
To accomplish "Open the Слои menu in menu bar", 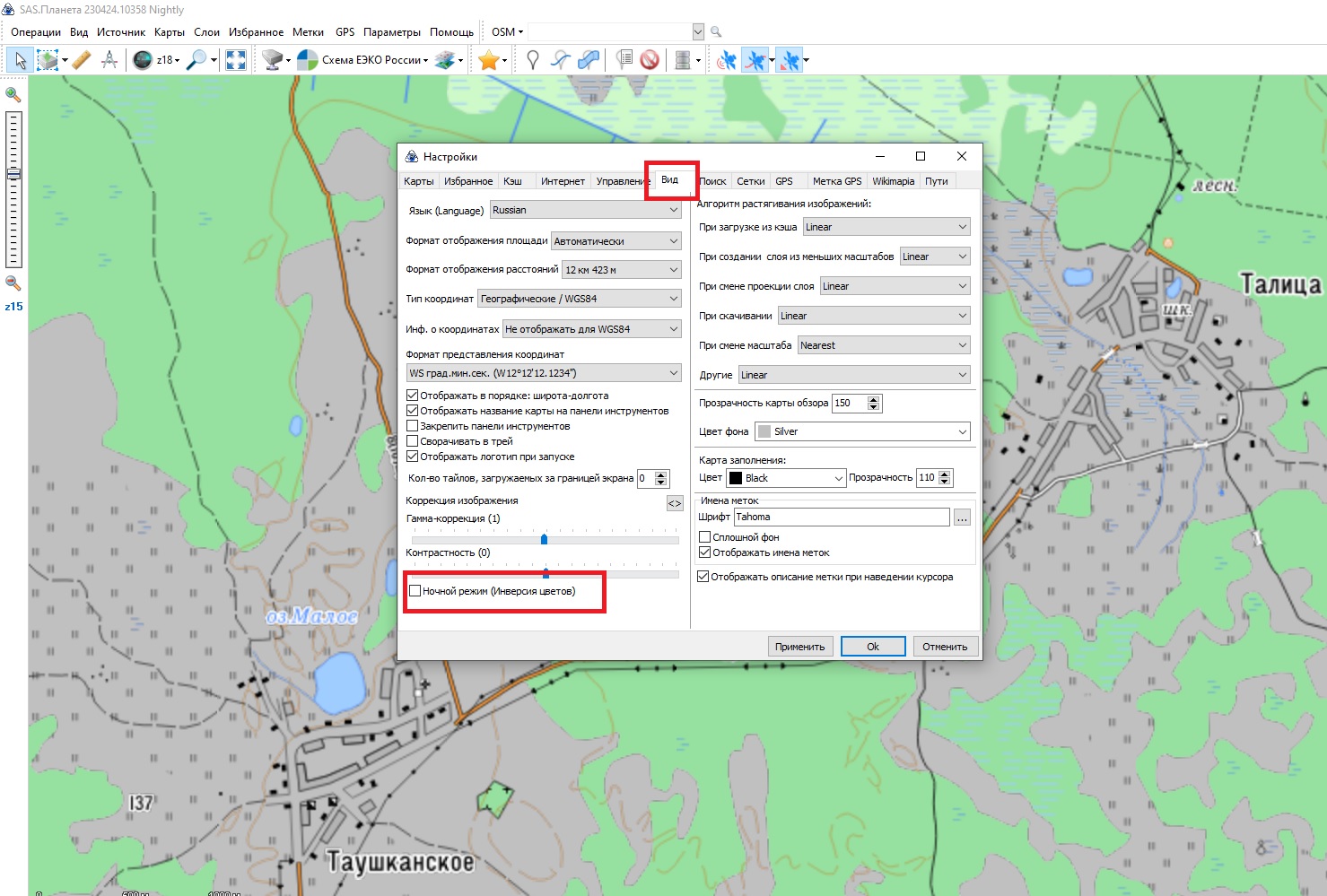I will tap(206, 32).
